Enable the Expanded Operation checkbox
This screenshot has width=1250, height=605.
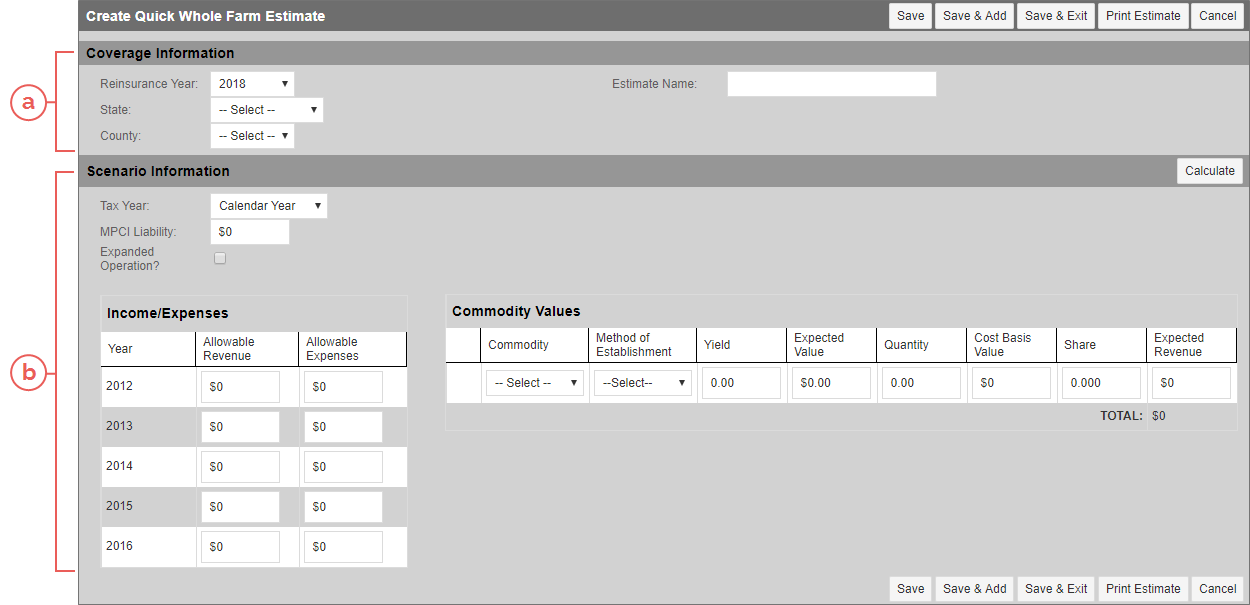click(x=219, y=258)
